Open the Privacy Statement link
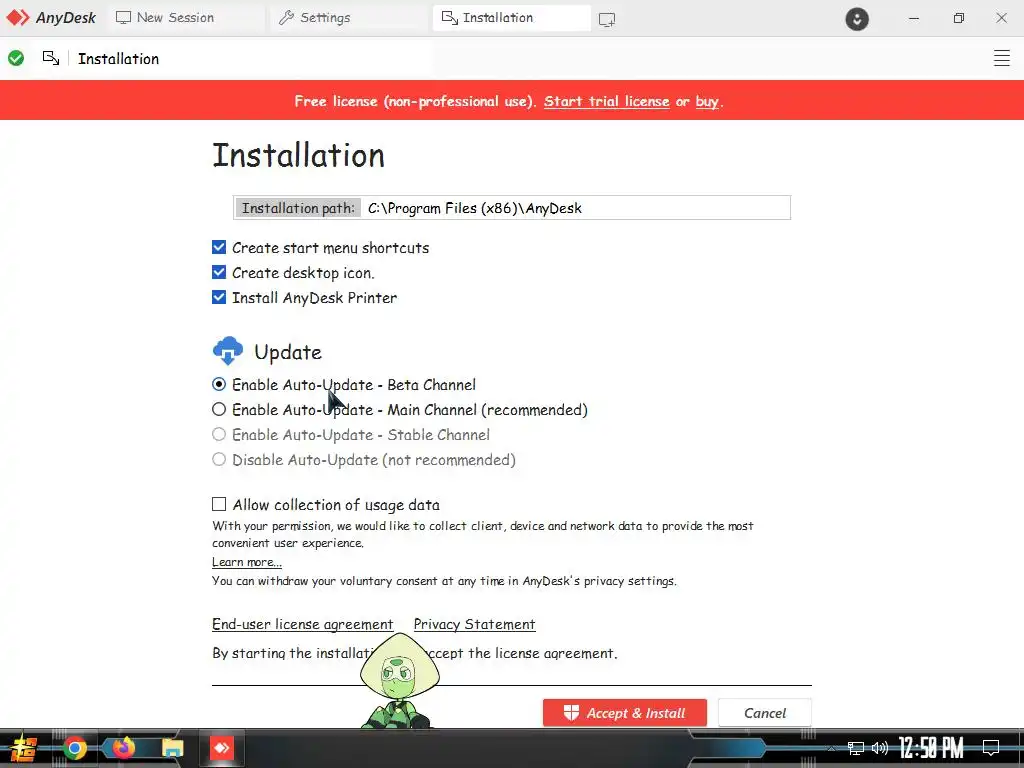Image resolution: width=1024 pixels, height=768 pixels. [474, 624]
